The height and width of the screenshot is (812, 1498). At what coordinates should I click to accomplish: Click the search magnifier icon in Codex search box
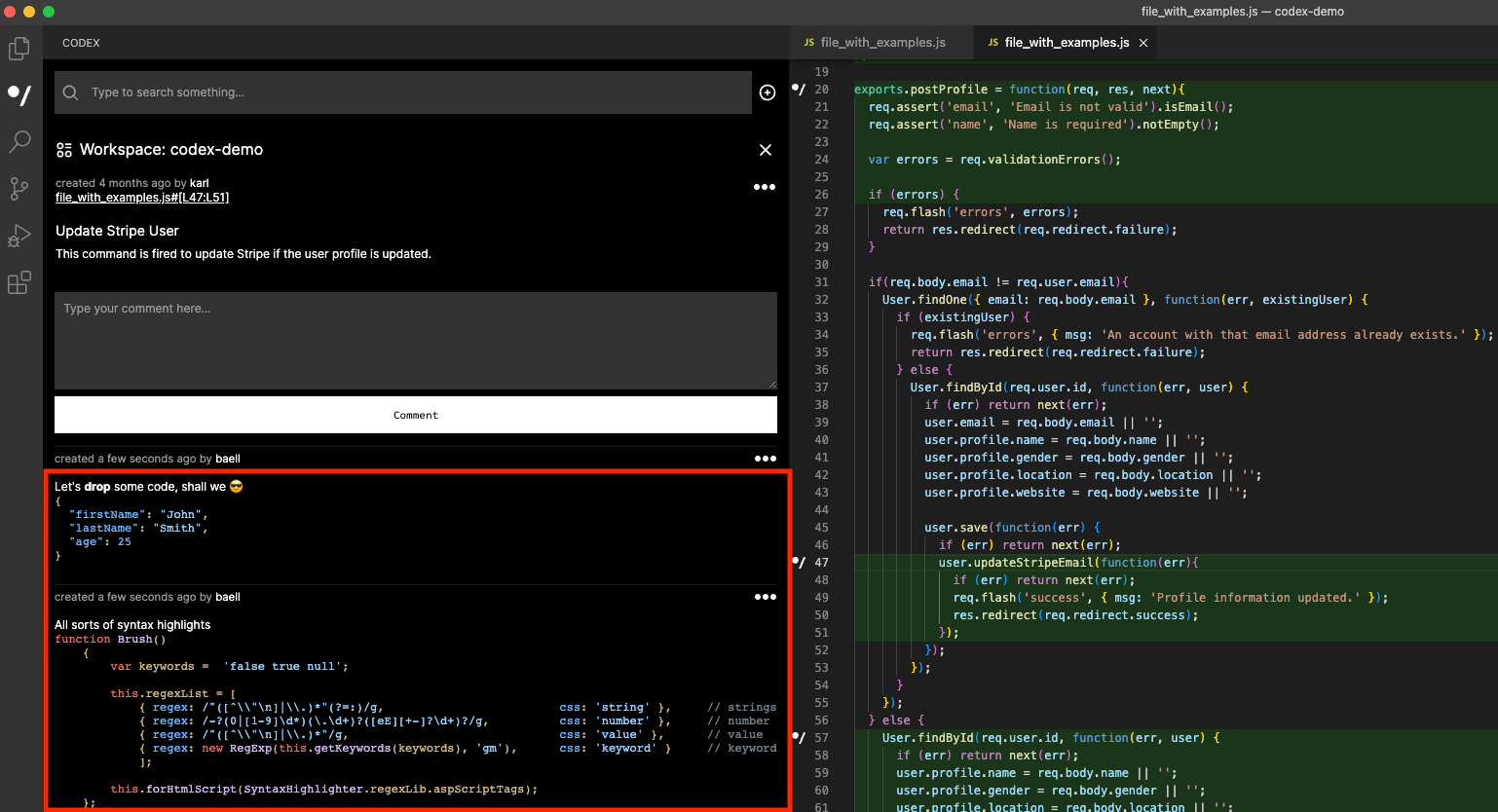(x=71, y=92)
